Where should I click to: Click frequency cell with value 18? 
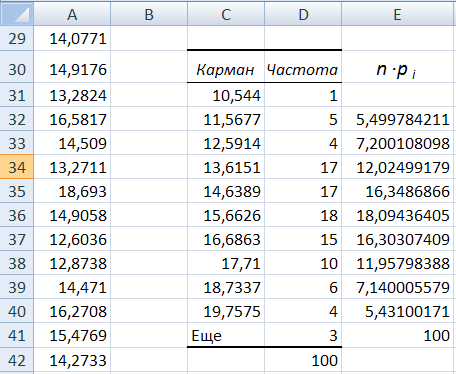(x=303, y=215)
